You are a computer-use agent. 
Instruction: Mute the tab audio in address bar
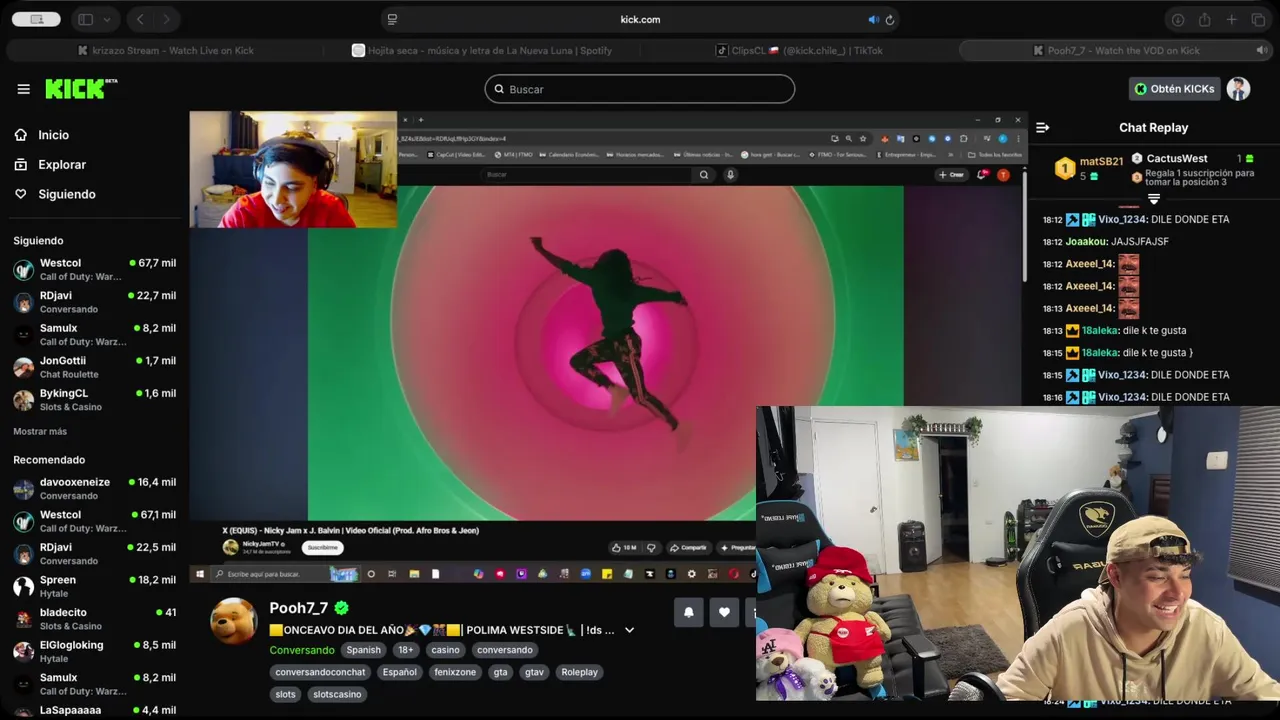click(873, 19)
